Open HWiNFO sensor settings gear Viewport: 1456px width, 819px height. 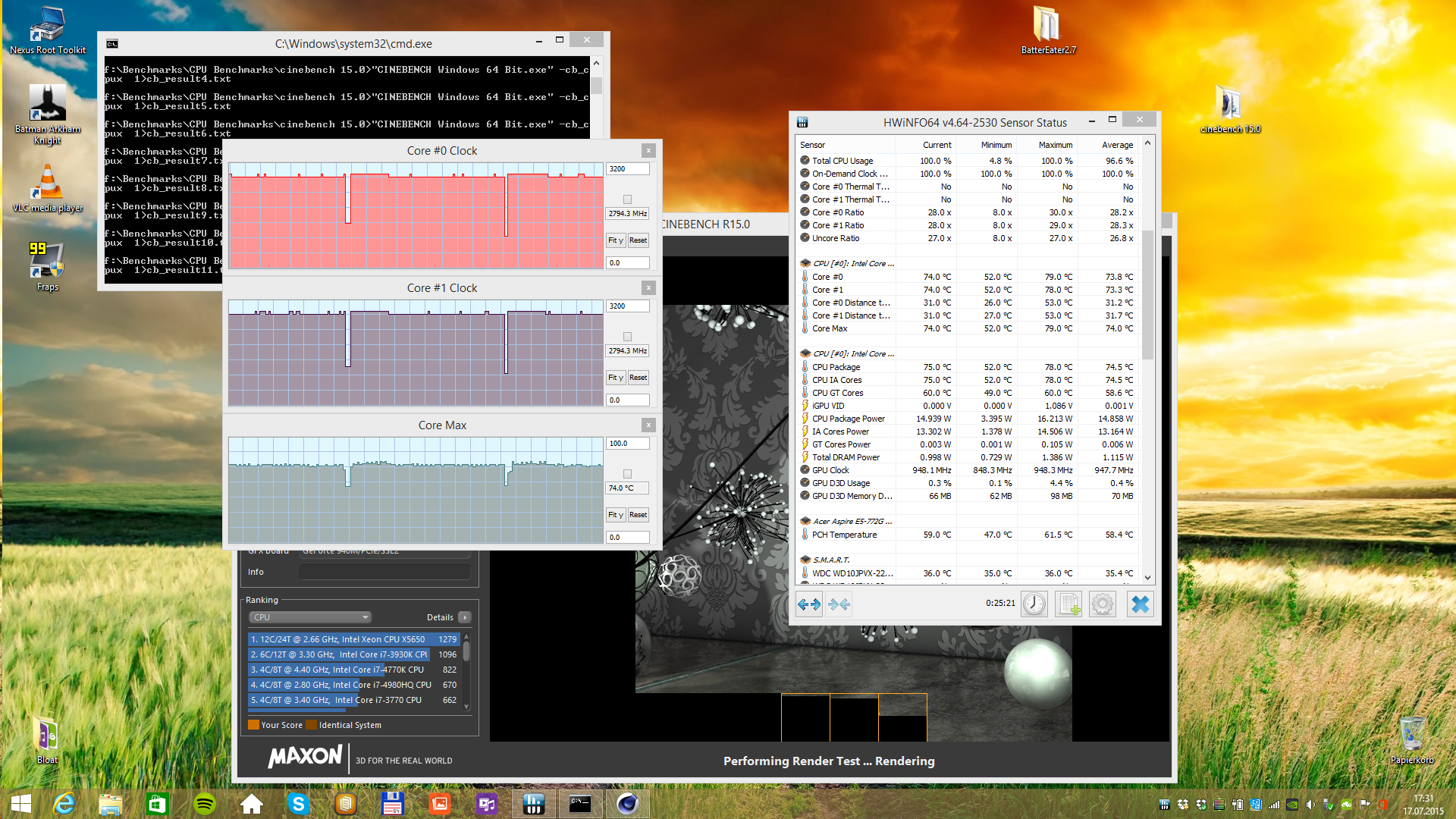1103,604
